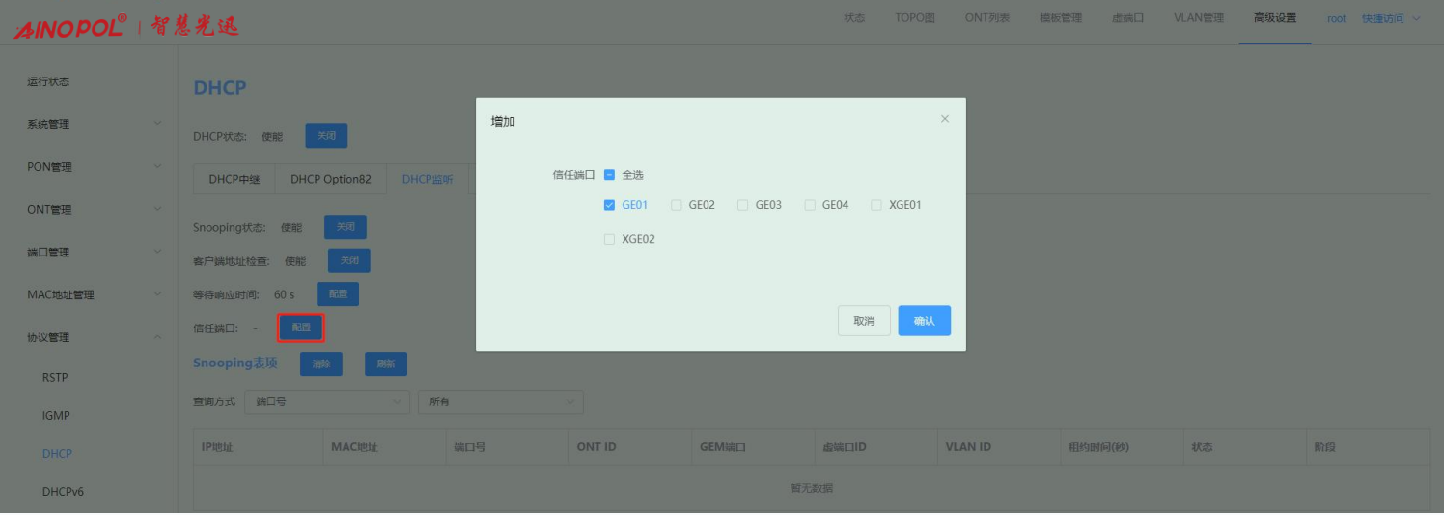Select the XGE01 port checkbox
Screen dimensions: 1444x515
coord(876,205)
